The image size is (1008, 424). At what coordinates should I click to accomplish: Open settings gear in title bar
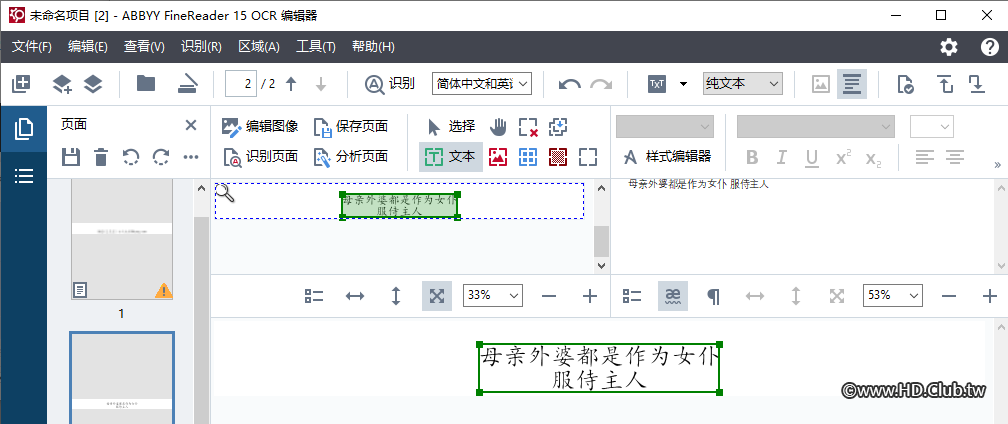[948, 47]
